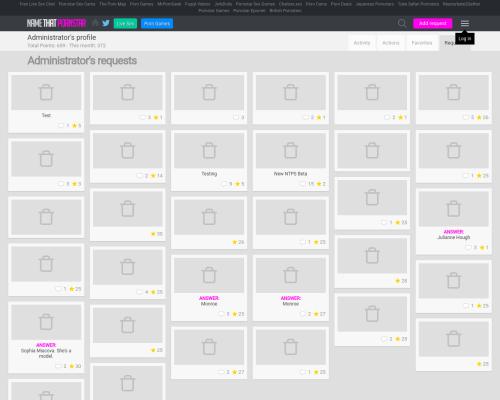This screenshot has height=400, width=500.
Task: Open the Julianne Hough answer link
Action: pos(454,237)
